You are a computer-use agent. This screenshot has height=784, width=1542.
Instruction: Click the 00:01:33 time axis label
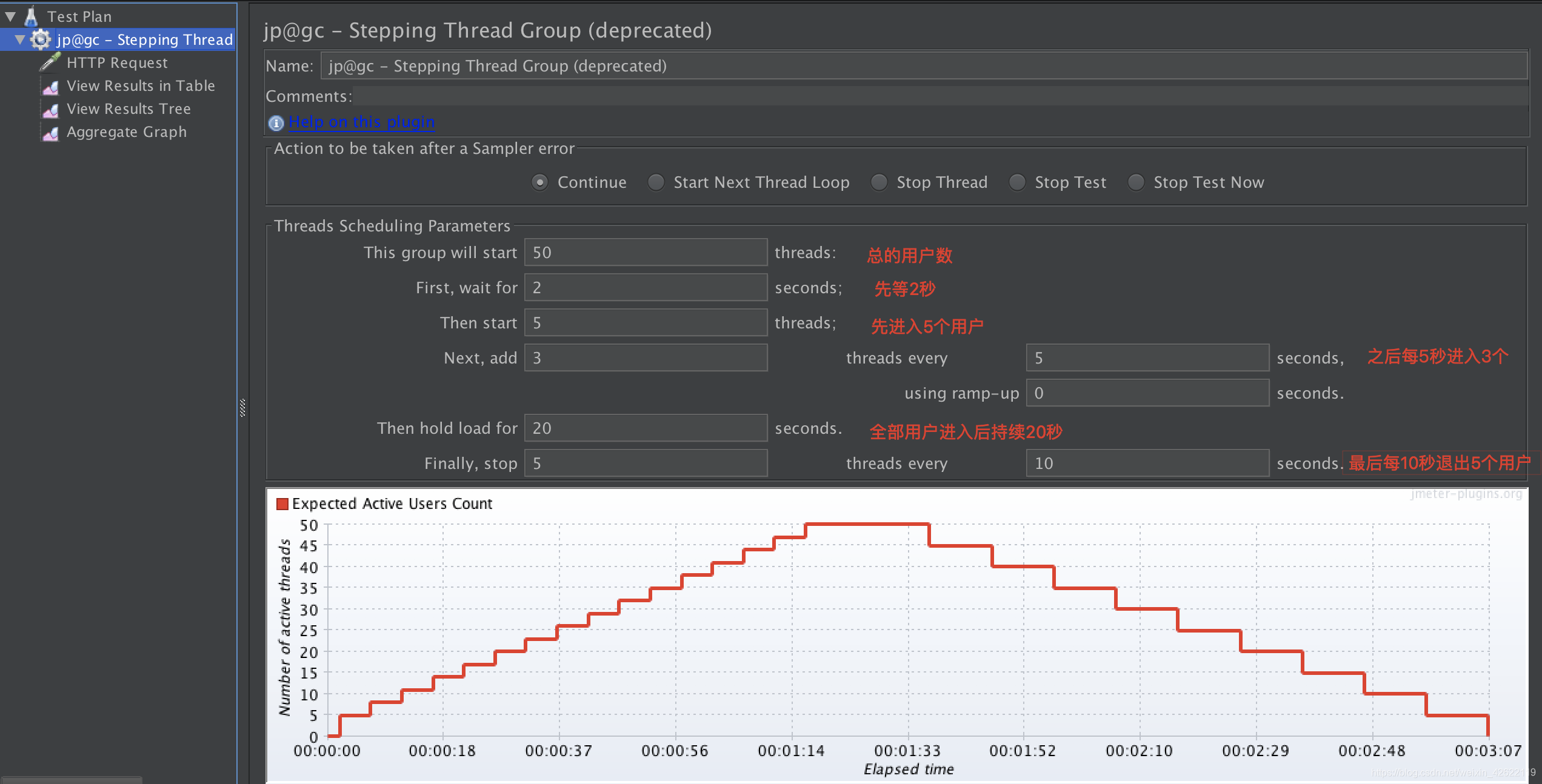pyautogui.click(x=907, y=751)
